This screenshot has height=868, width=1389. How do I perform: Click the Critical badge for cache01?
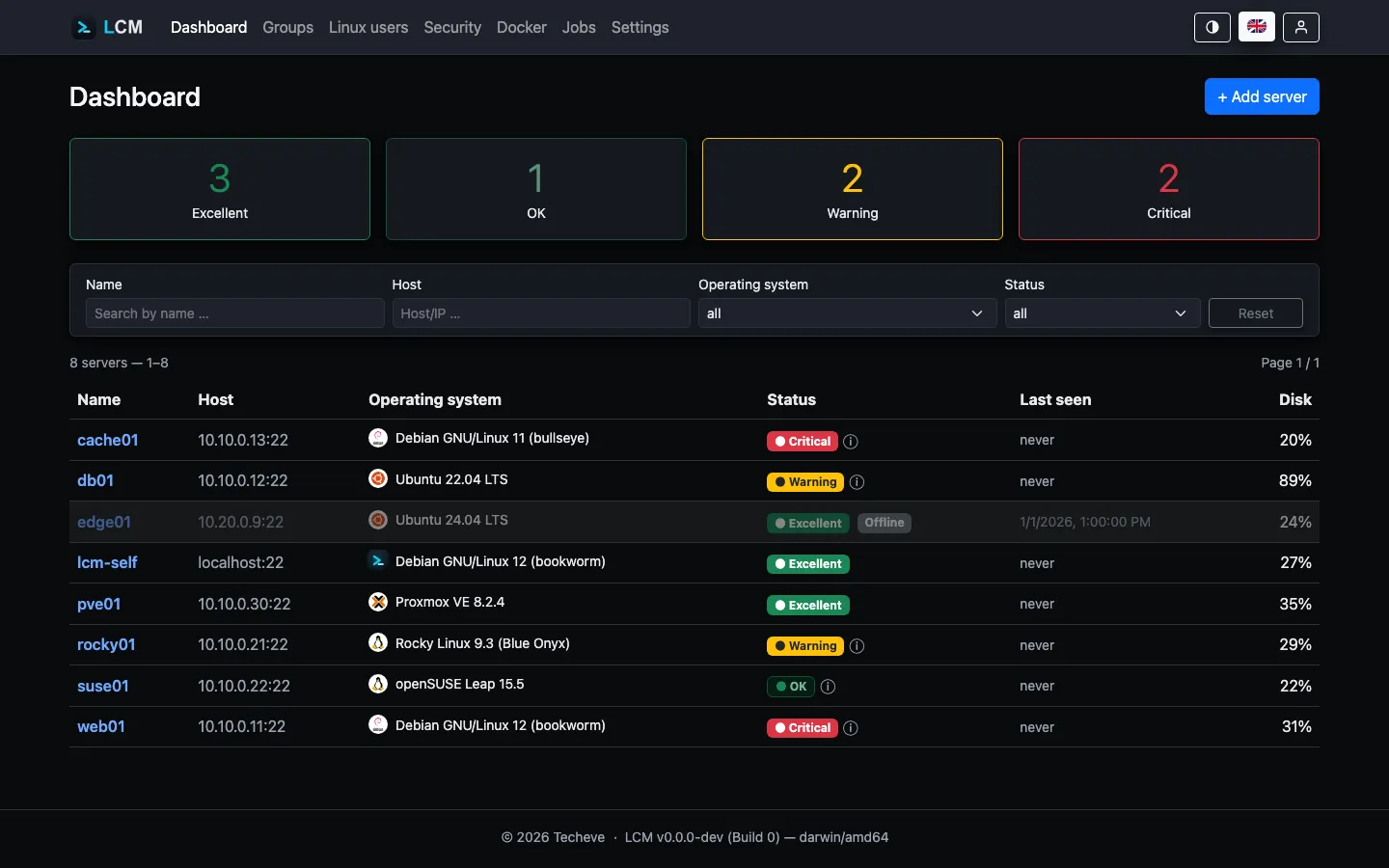coord(803,441)
